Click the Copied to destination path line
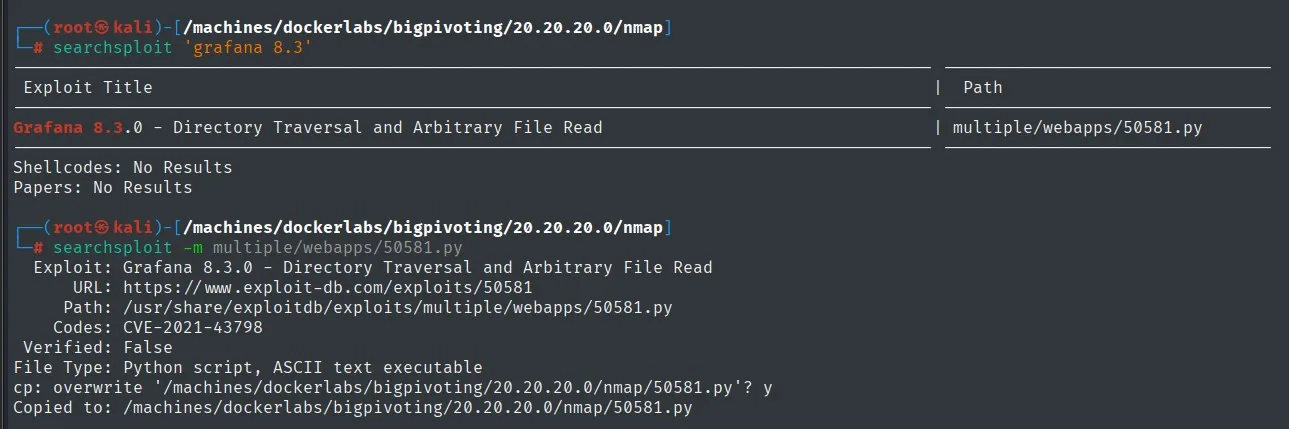Image resolution: width=1289 pixels, height=429 pixels. 353,408
